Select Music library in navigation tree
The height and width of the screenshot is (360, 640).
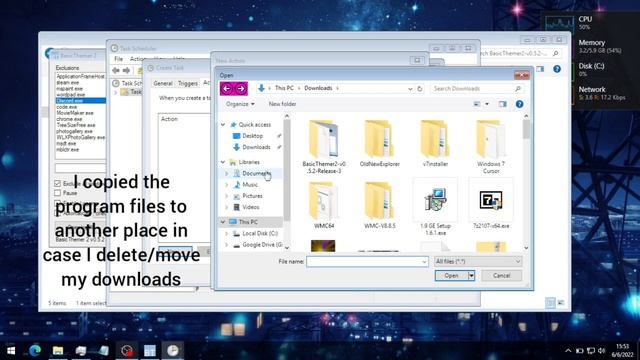tap(250, 184)
